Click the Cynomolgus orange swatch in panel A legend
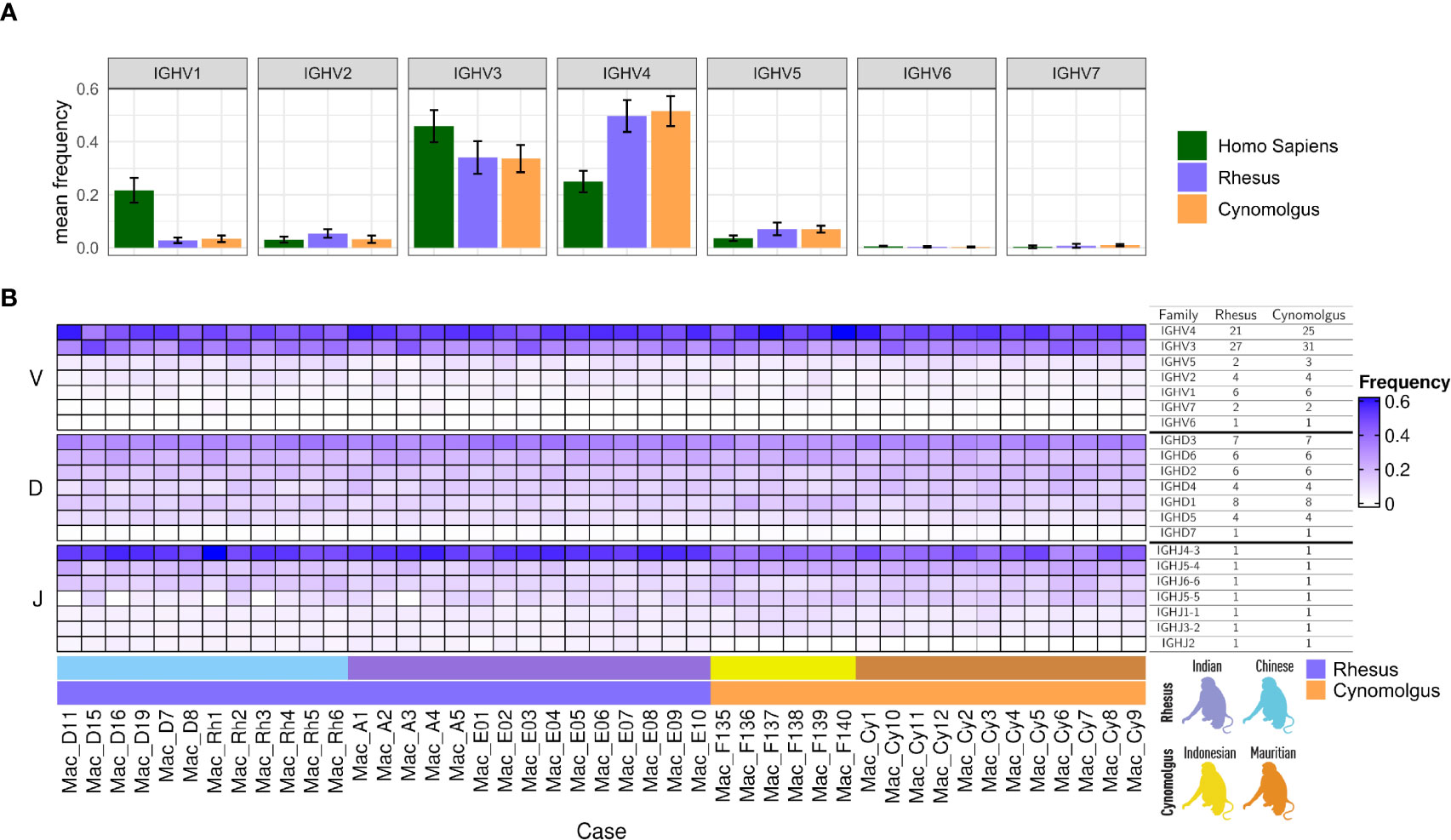Viewport: 1451px width, 840px height. pyautogui.click(x=1191, y=209)
